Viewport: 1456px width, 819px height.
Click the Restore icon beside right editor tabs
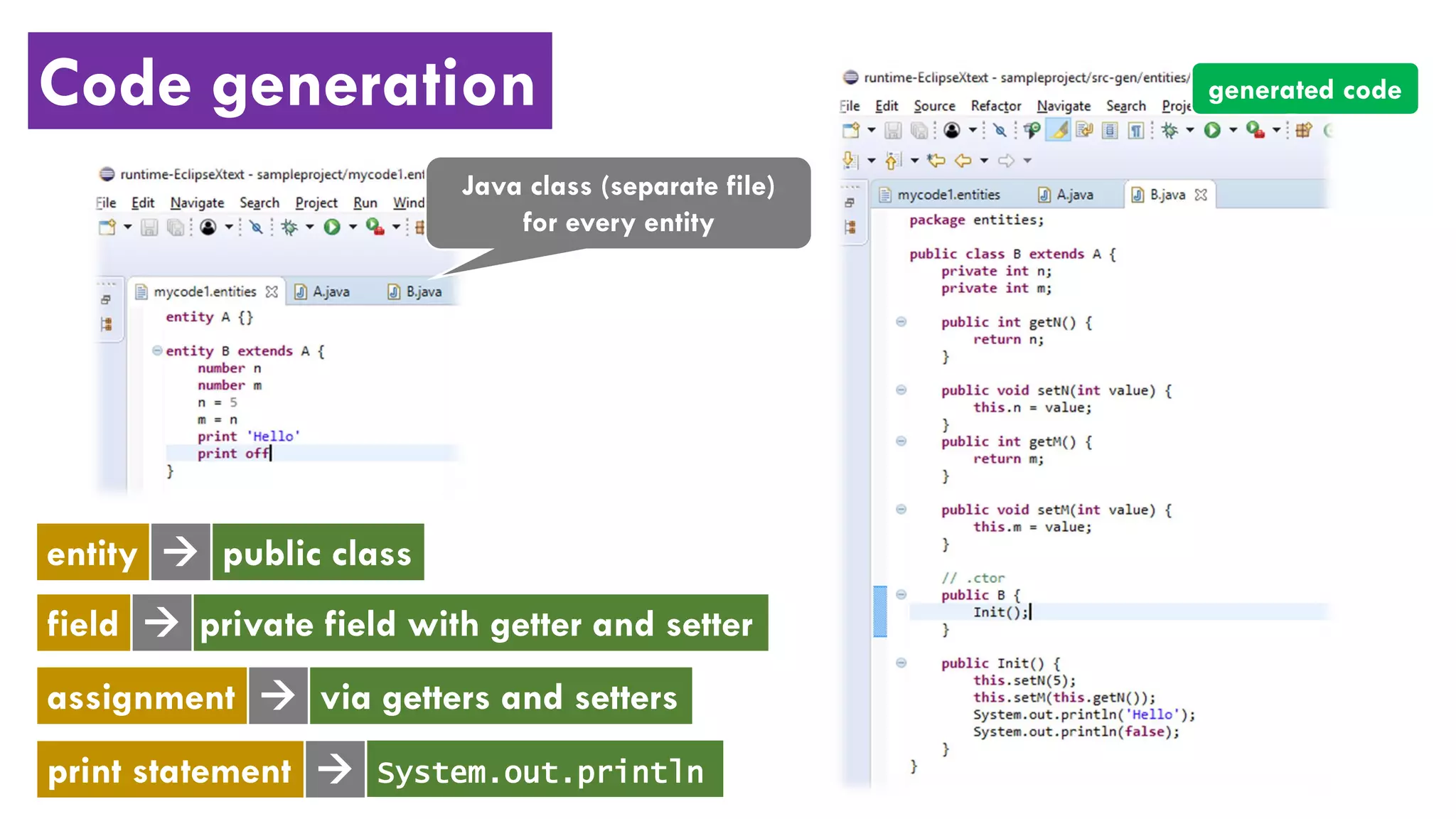click(850, 203)
